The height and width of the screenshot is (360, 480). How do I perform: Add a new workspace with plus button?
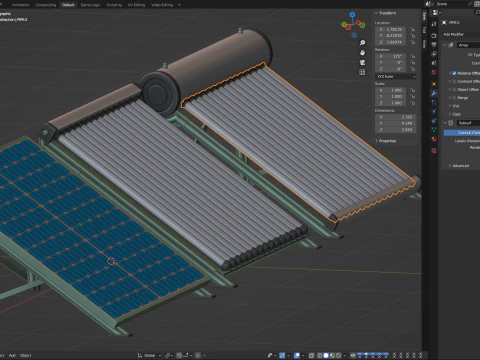pyautogui.click(x=179, y=5)
